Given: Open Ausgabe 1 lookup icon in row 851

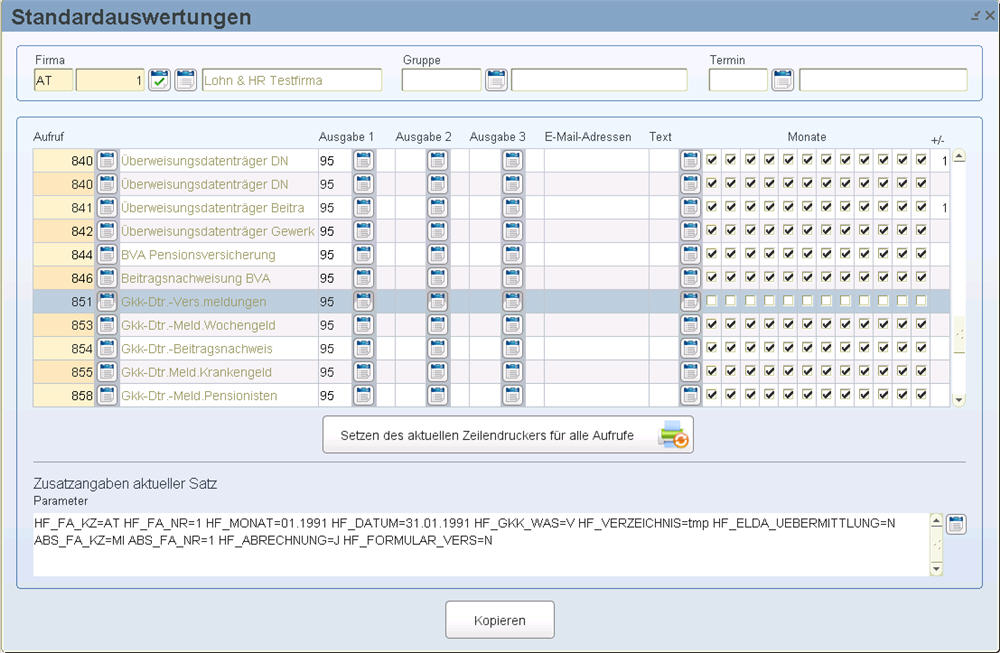Looking at the screenshot, I should pos(364,301).
